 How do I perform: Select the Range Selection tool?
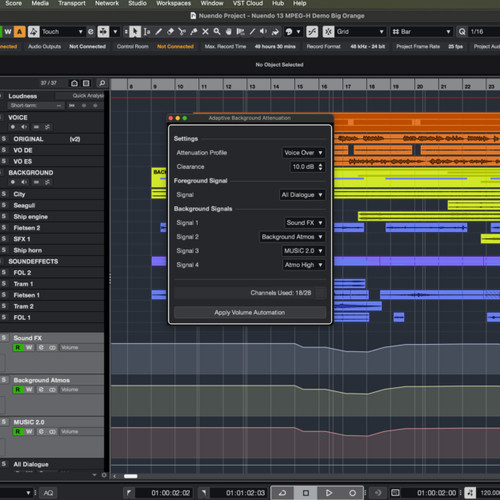147,32
